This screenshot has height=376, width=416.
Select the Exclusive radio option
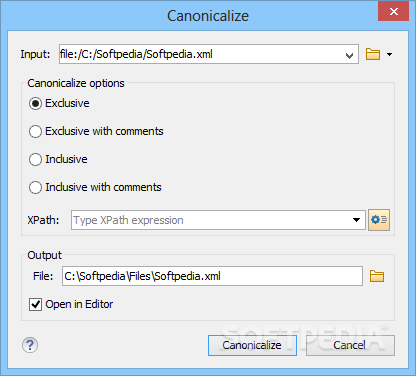point(35,103)
